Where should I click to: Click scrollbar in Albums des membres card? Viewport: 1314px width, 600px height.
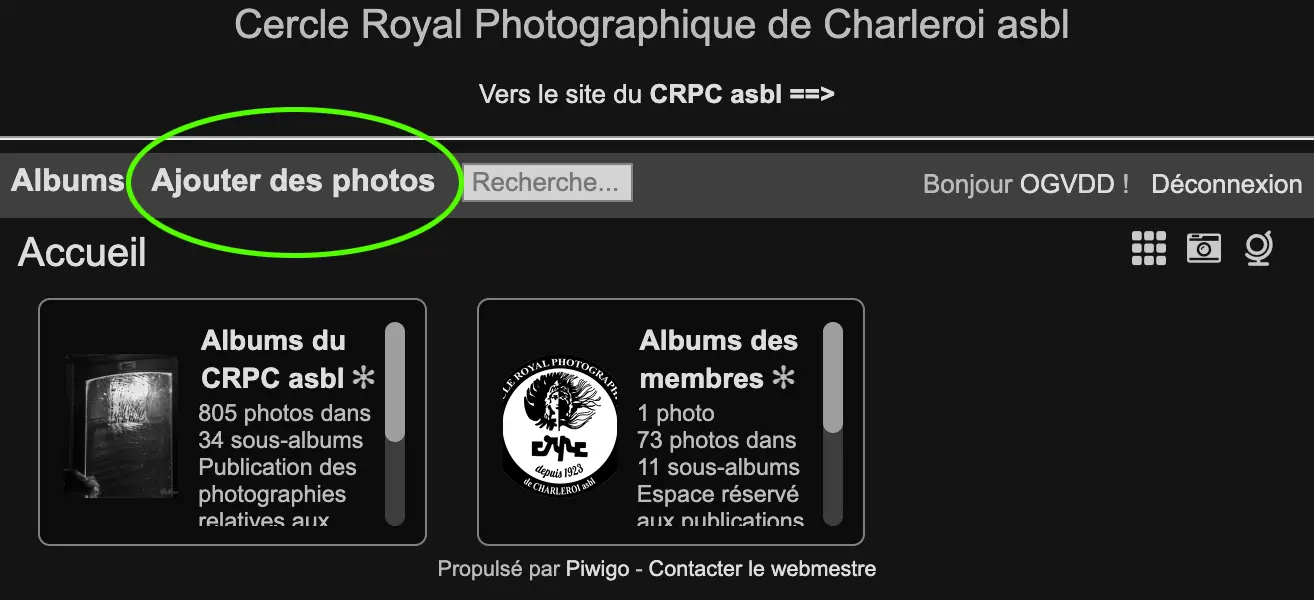833,423
